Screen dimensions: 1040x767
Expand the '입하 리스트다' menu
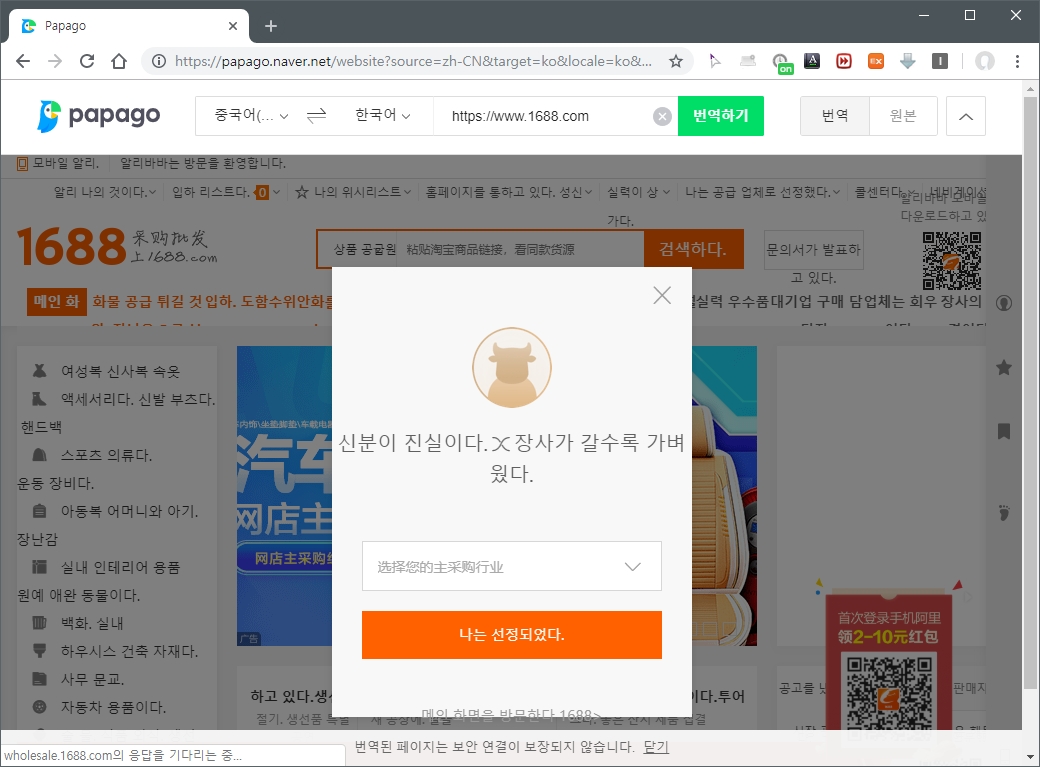point(226,192)
